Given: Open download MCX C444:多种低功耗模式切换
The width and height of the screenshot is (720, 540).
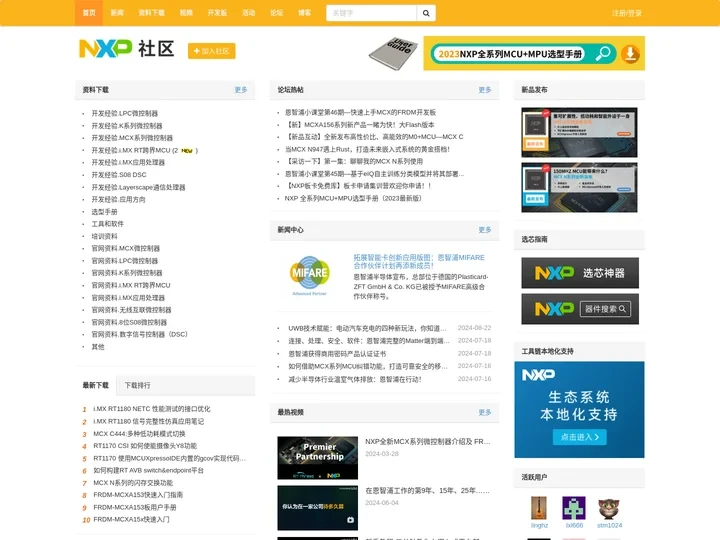Looking at the screenshot, I should 139,434.
